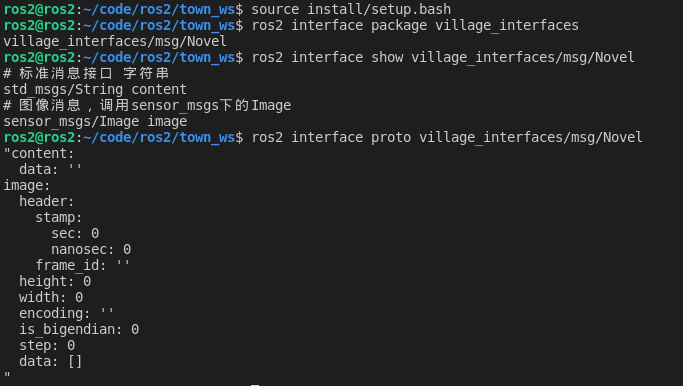Click the 'std_msgs/String content' line

pos(95,89)
